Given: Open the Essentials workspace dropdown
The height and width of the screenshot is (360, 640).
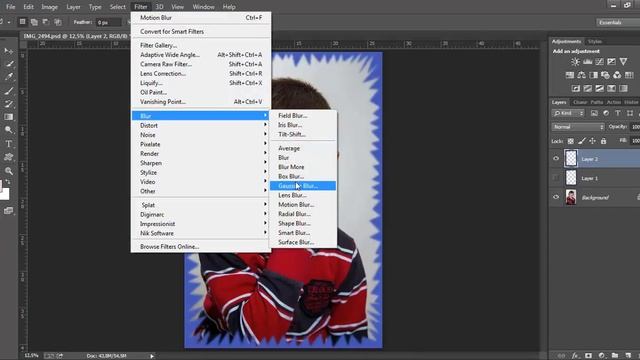Looking at the screenshot, I should point(618,22).
